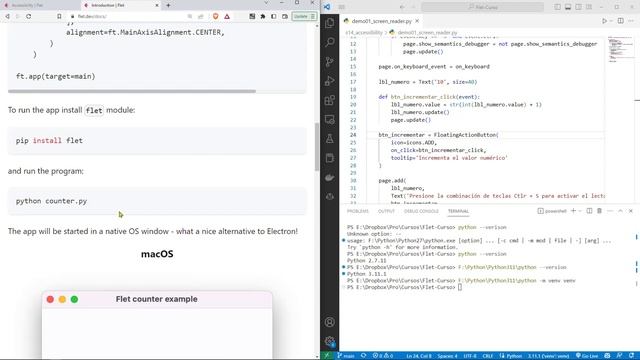Screen dimensions: 640x360
Task: Select demo01_screen_reader.py editor tab
Action: coord(381,21)
